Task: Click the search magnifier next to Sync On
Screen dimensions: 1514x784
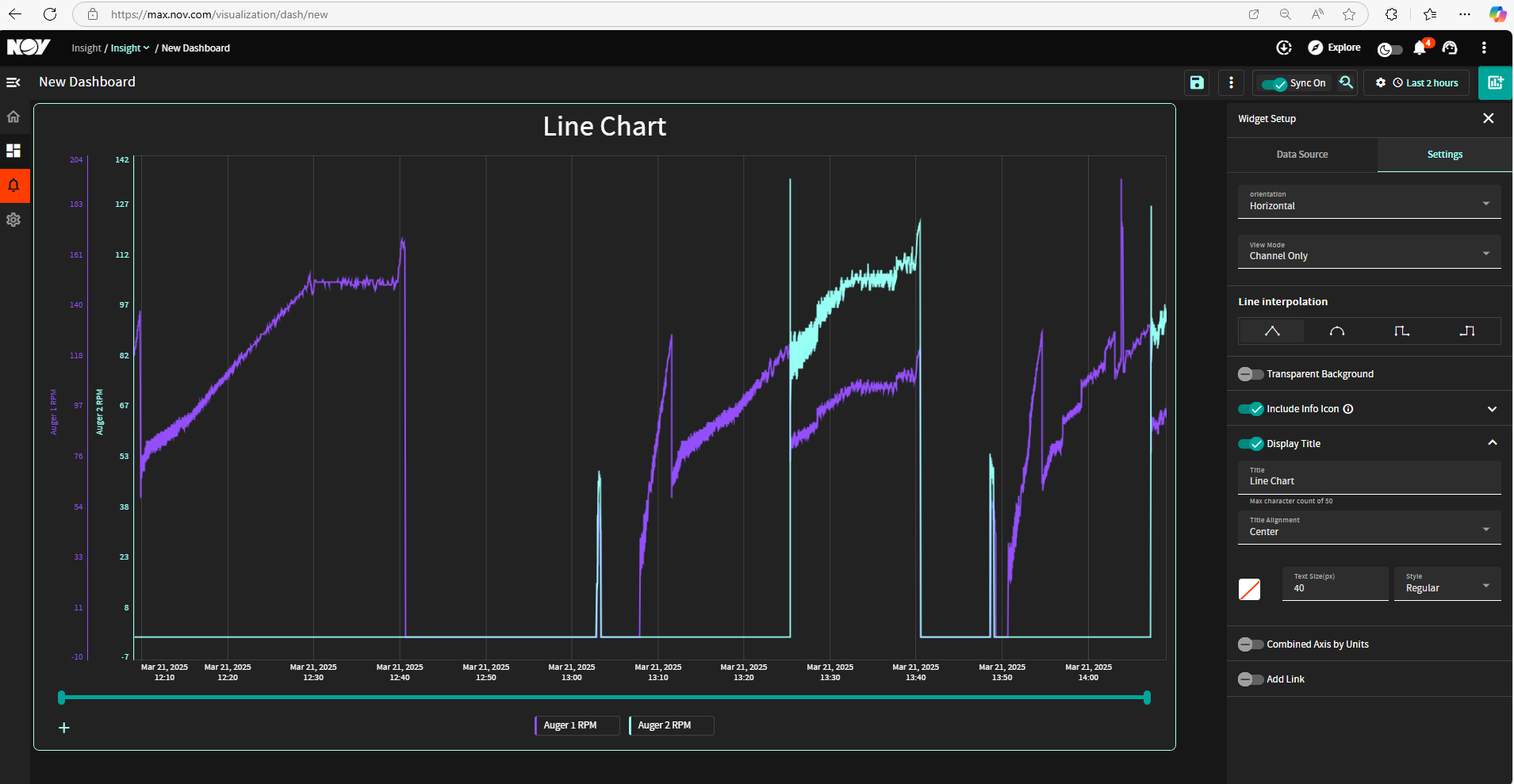Action: 1346,82
